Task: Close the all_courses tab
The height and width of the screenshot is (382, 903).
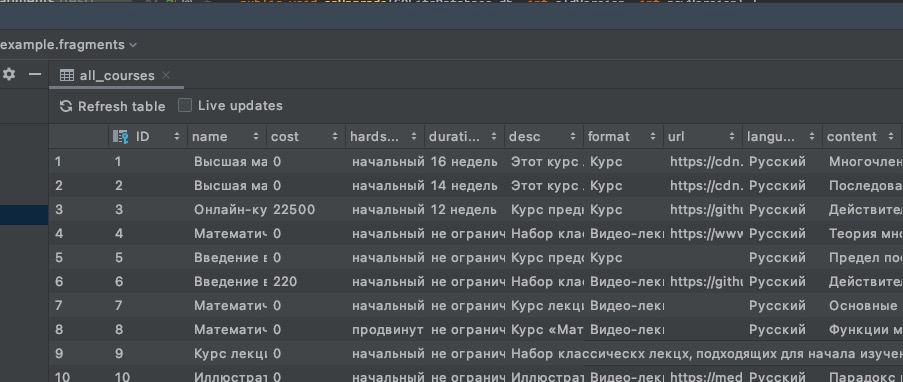Action: pyautogui.click(x=166, y=75)
